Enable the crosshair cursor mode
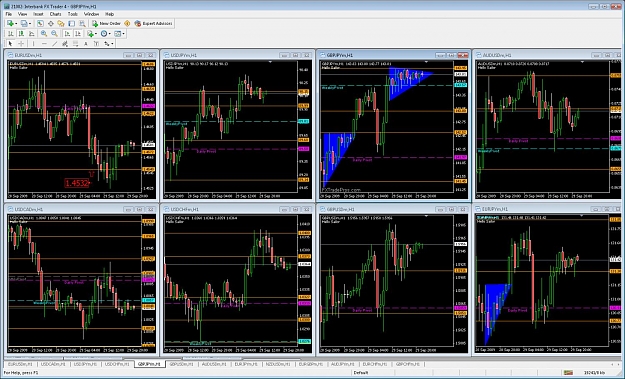The height and width of the screenshot is (379, 625). [x=21, y=43]
